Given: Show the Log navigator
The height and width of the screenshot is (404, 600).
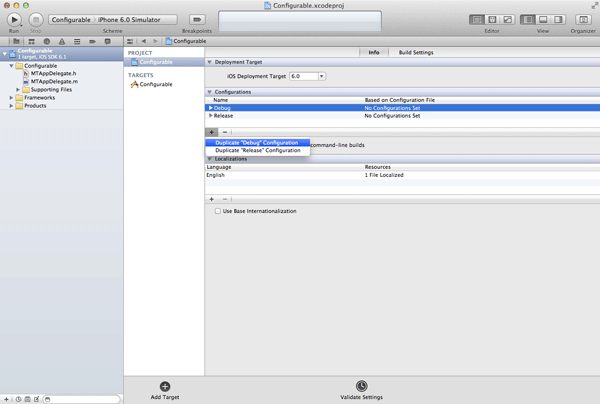Looking at the screenshot, I should (108, 41).
